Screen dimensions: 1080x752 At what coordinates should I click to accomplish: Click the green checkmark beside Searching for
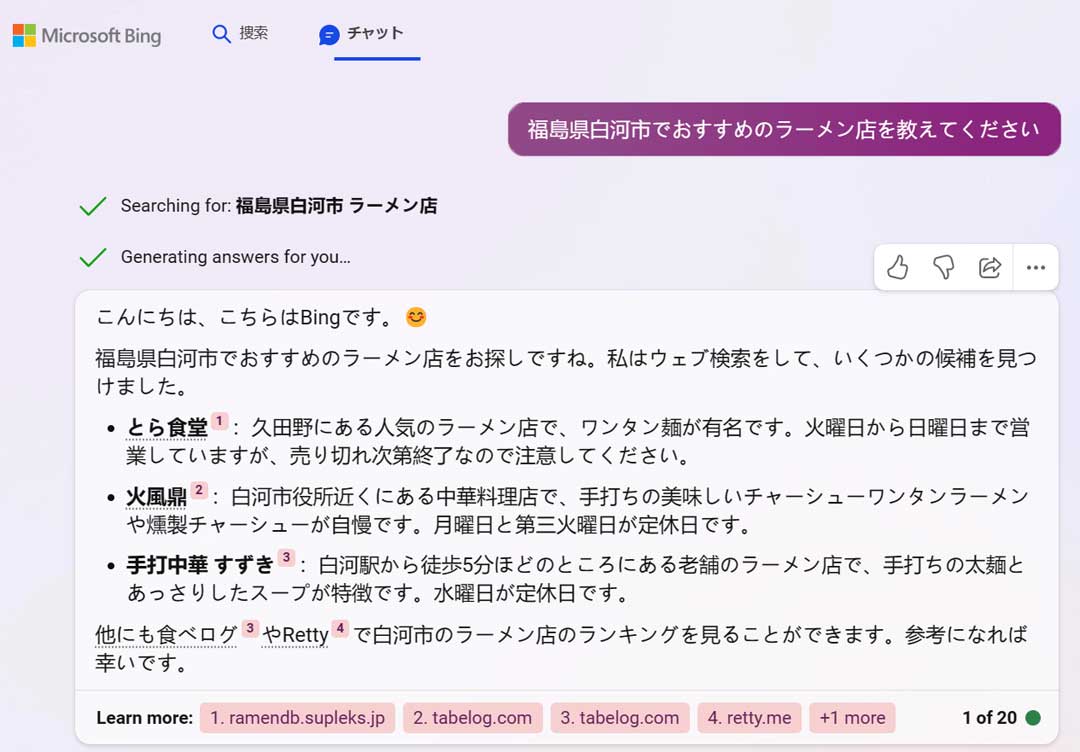93,206
